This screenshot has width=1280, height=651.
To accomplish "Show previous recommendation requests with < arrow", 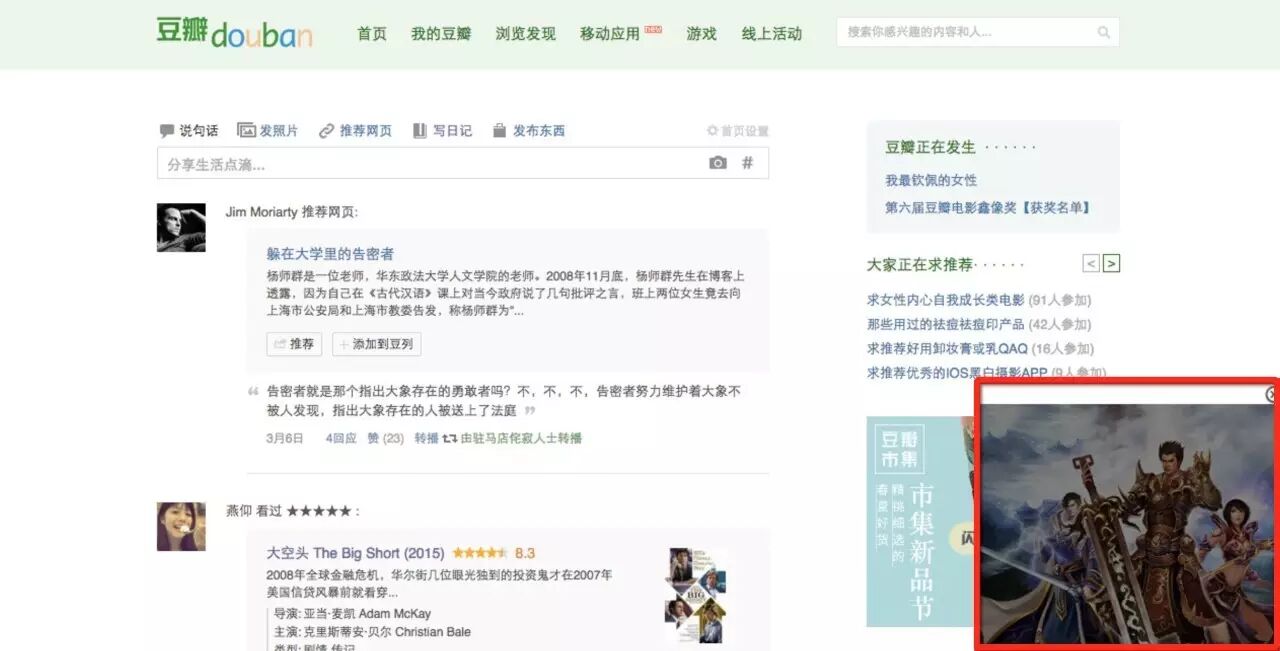I will click(x=1091, y=264).
